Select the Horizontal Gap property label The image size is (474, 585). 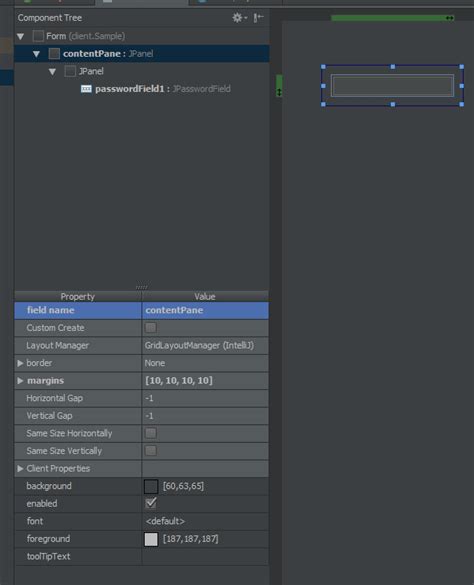tap(54, 398)
